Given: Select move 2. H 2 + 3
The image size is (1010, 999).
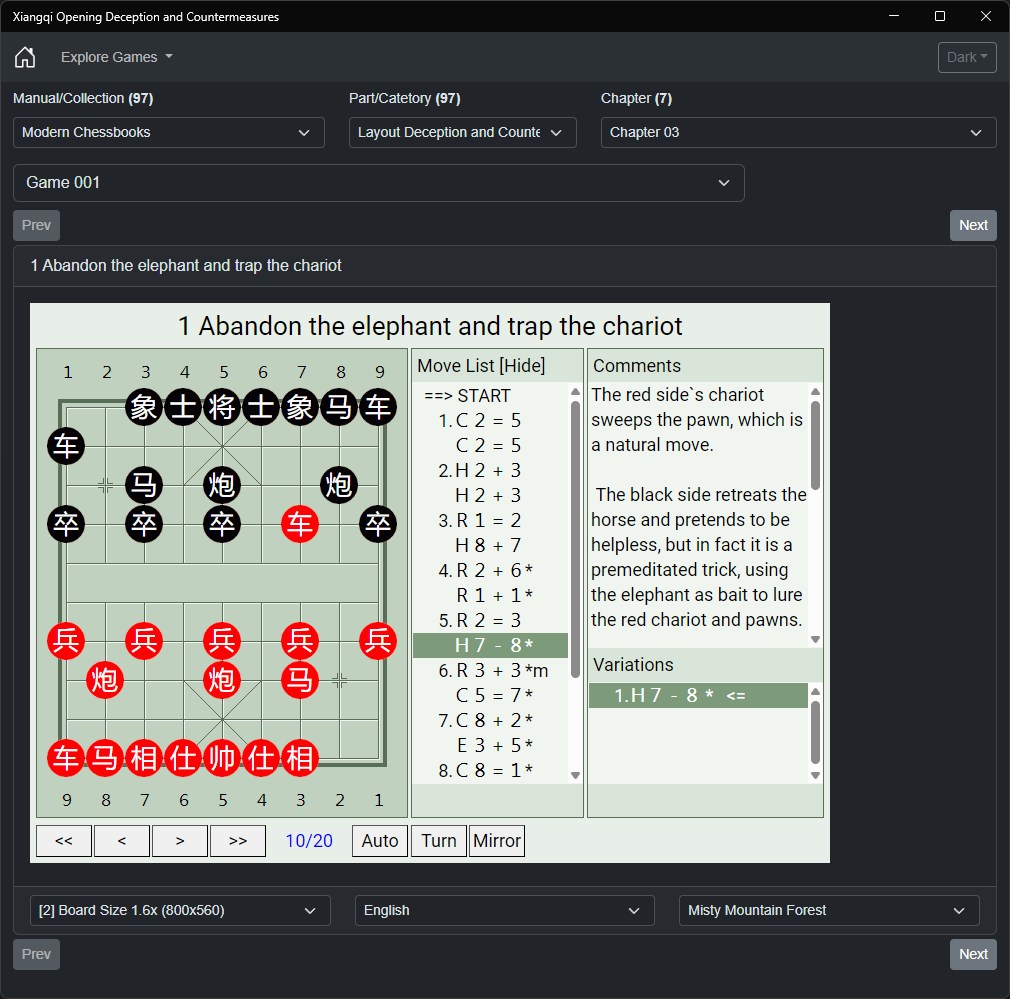Looking at the screenshot, I should coord(490,471).
